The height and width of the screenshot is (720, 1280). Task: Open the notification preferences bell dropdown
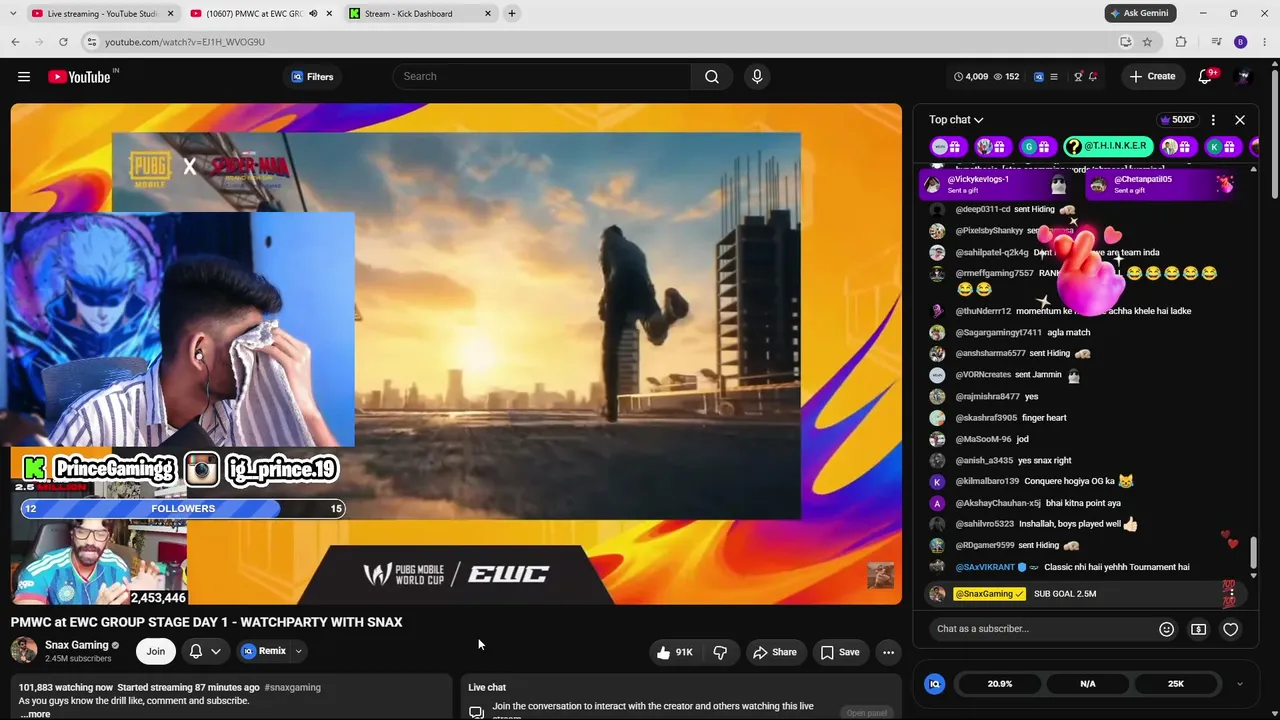[205, 652]
